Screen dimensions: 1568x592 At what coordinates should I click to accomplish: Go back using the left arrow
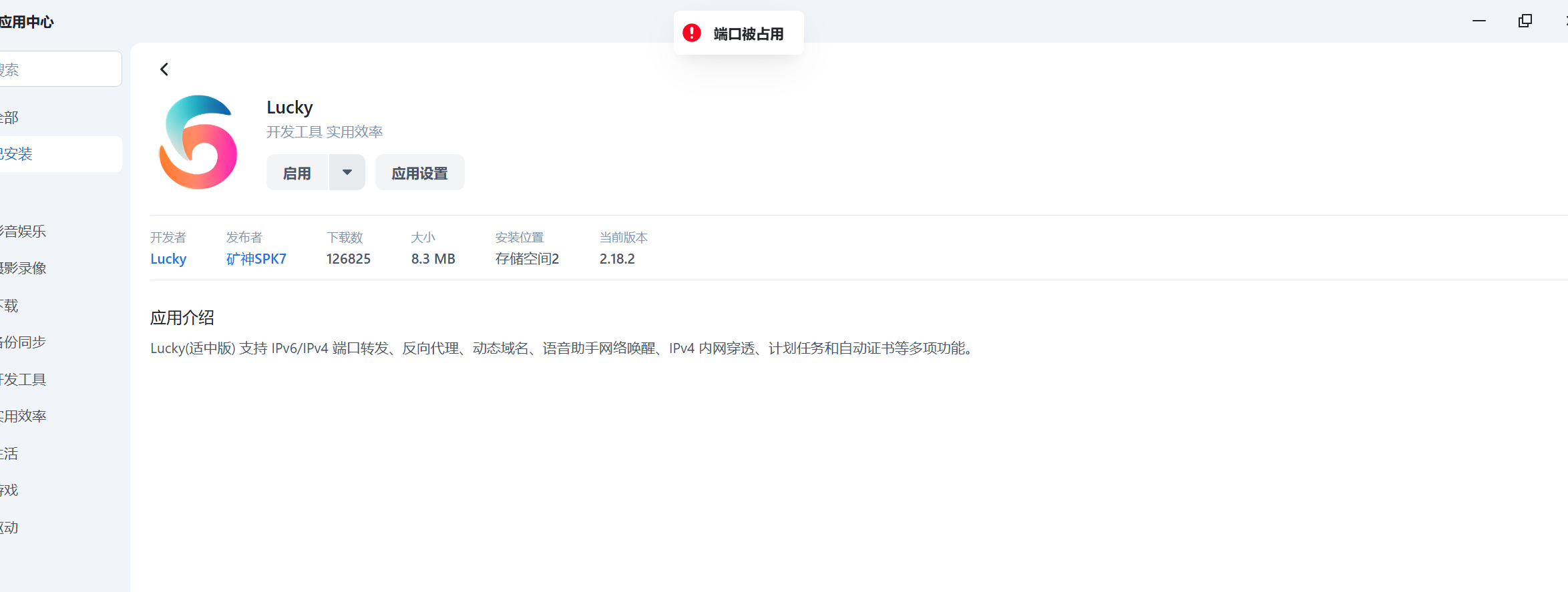pos(164,69)
